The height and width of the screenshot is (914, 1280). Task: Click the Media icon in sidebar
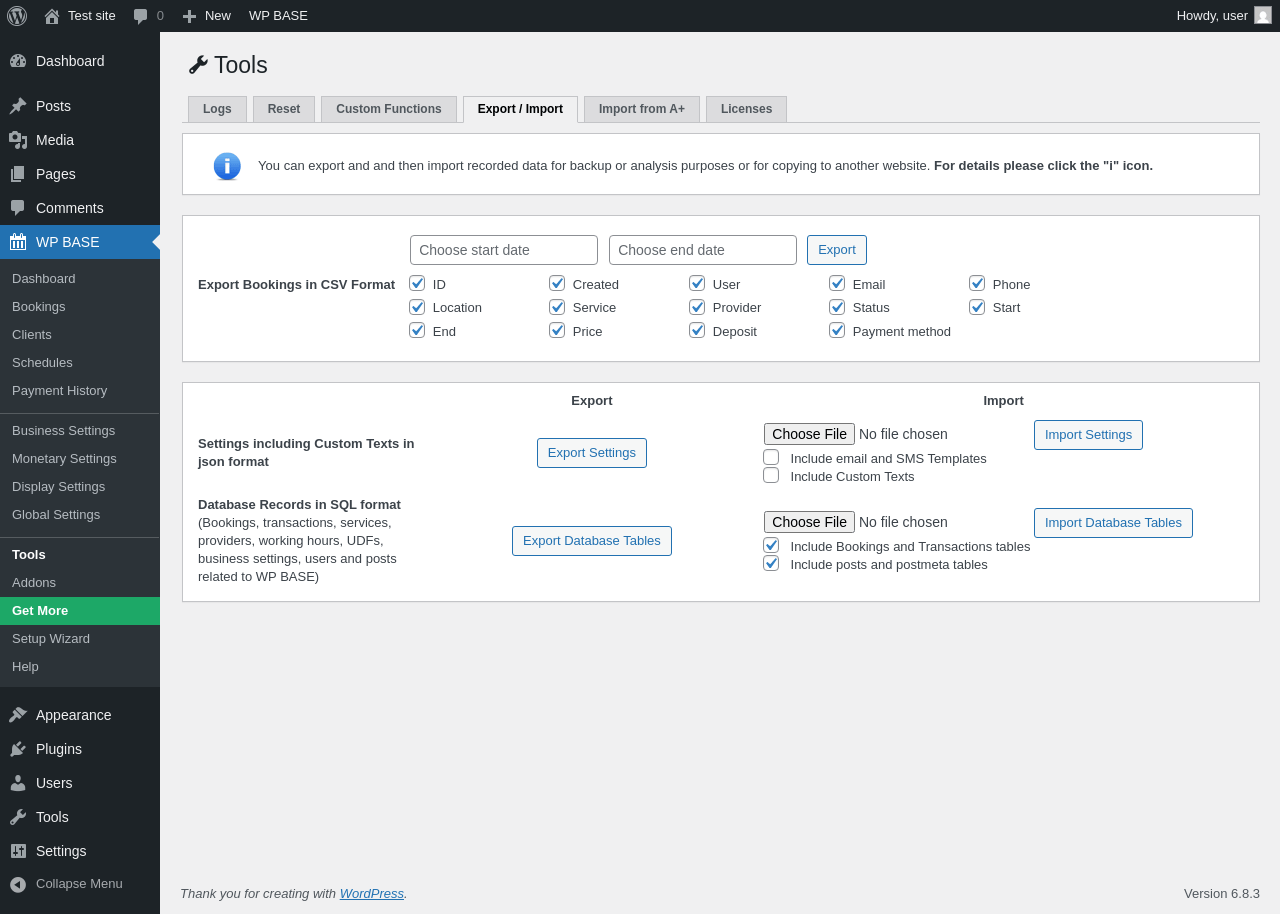[18, 140]
